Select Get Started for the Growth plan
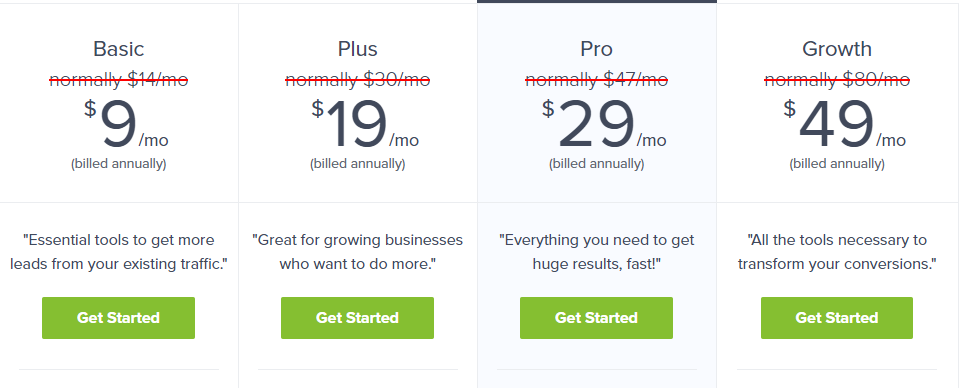Viewport: 960px width, 388px height. 837,318
